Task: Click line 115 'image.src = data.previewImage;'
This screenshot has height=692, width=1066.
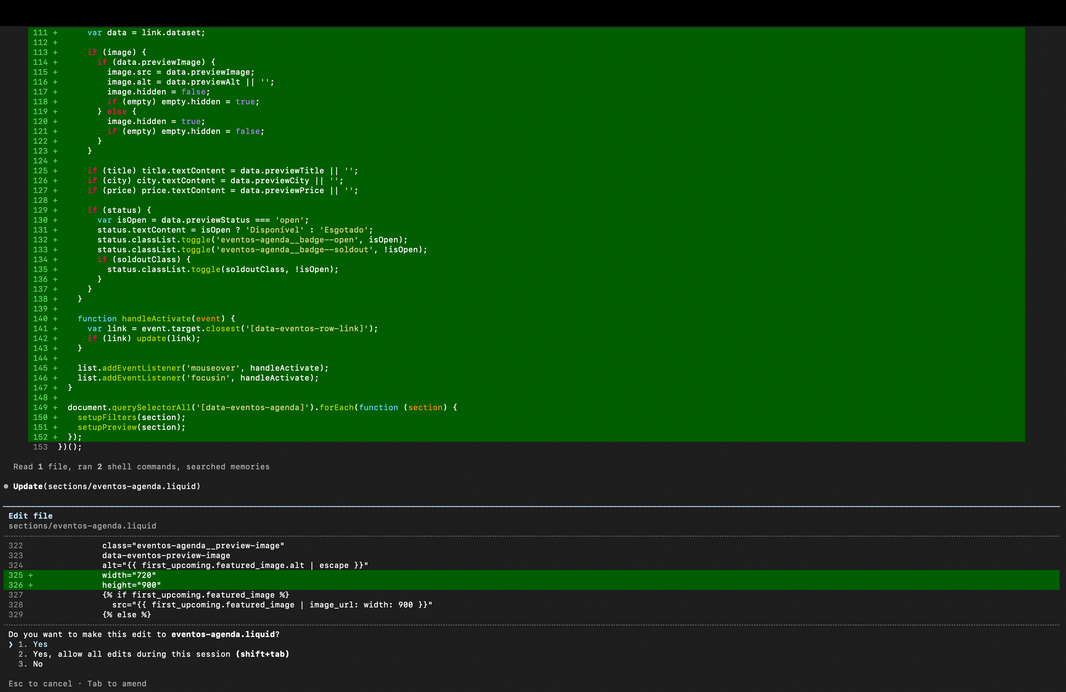Action: click(x=181, y=72)
